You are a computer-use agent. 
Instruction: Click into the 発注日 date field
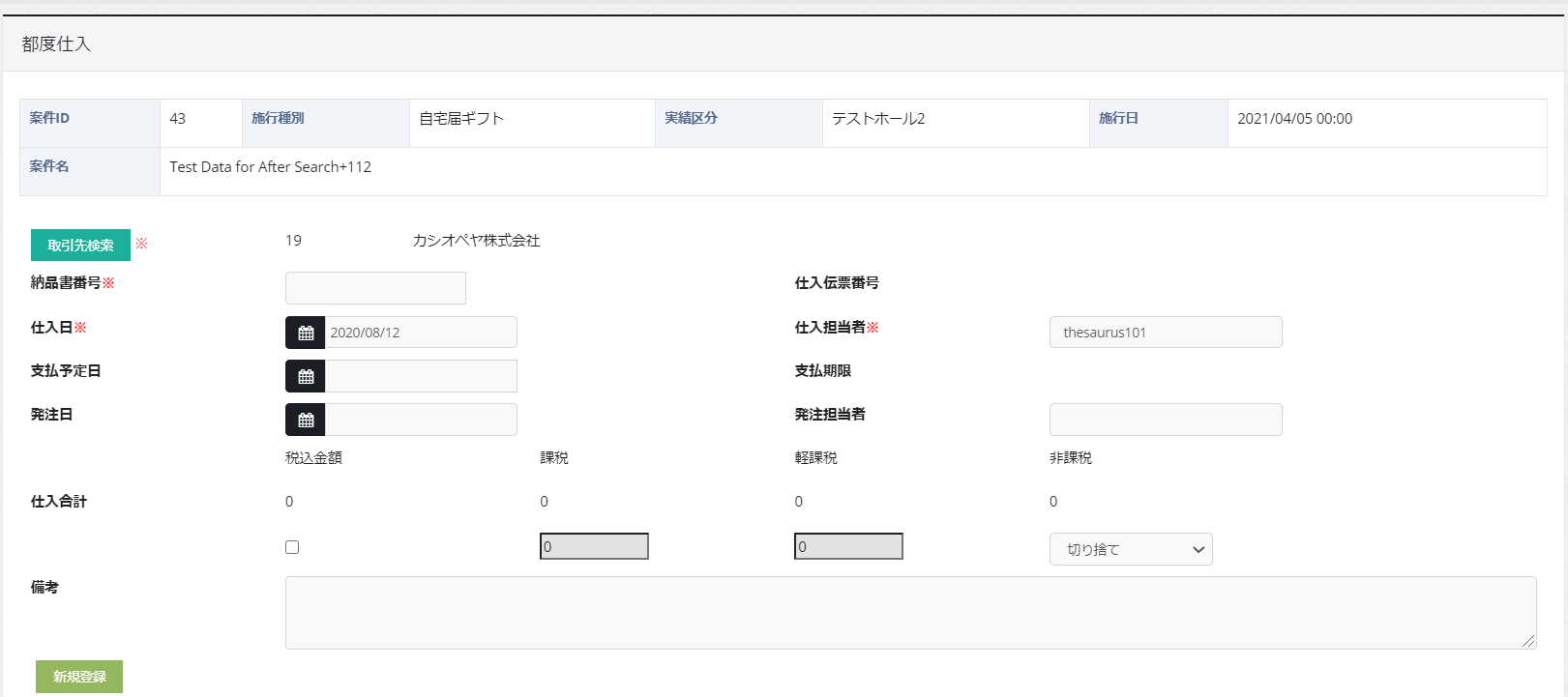(x=421, y=420)
